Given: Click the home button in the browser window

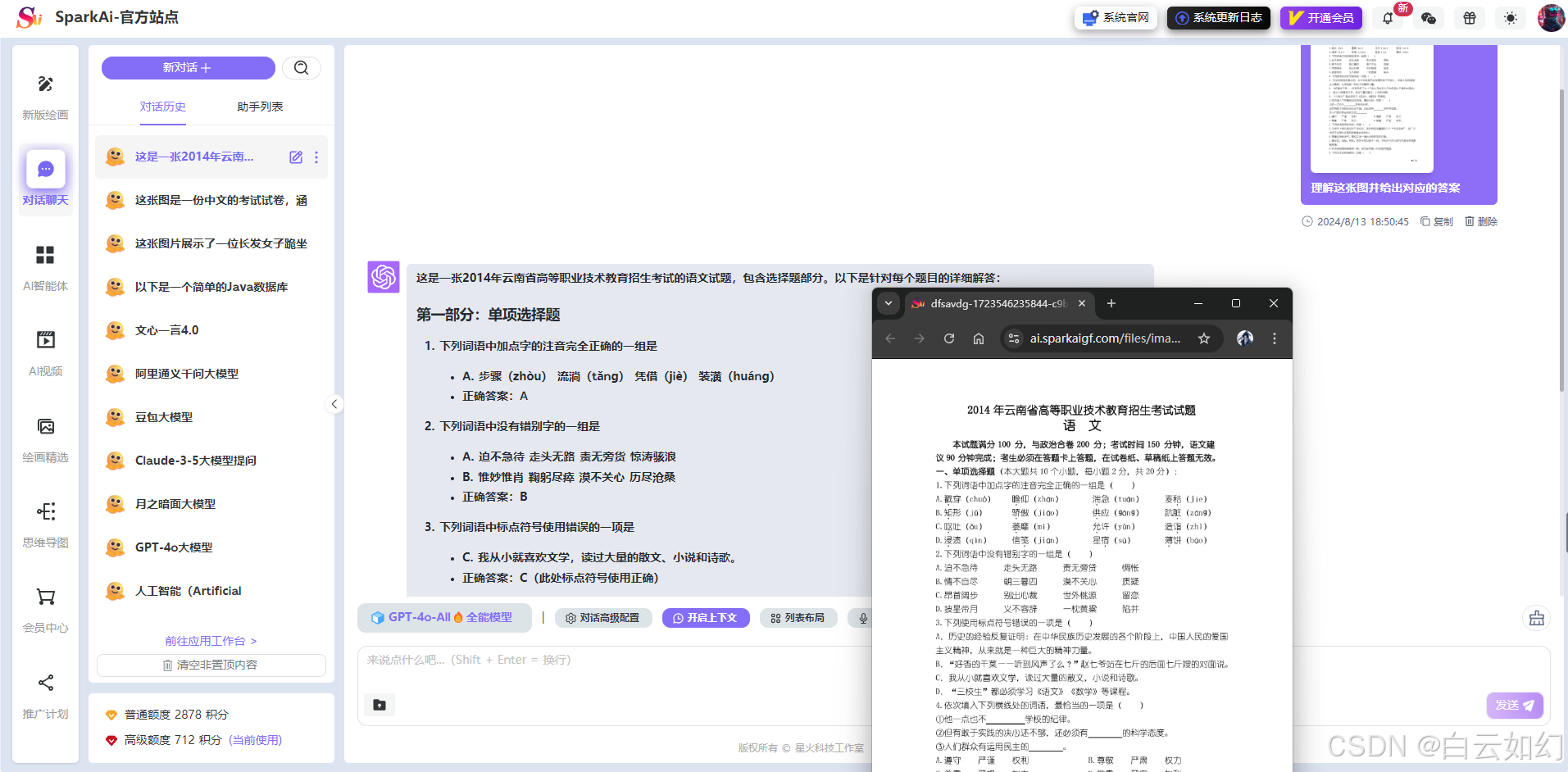Looking at the screenshot, I should click(979, 338).
